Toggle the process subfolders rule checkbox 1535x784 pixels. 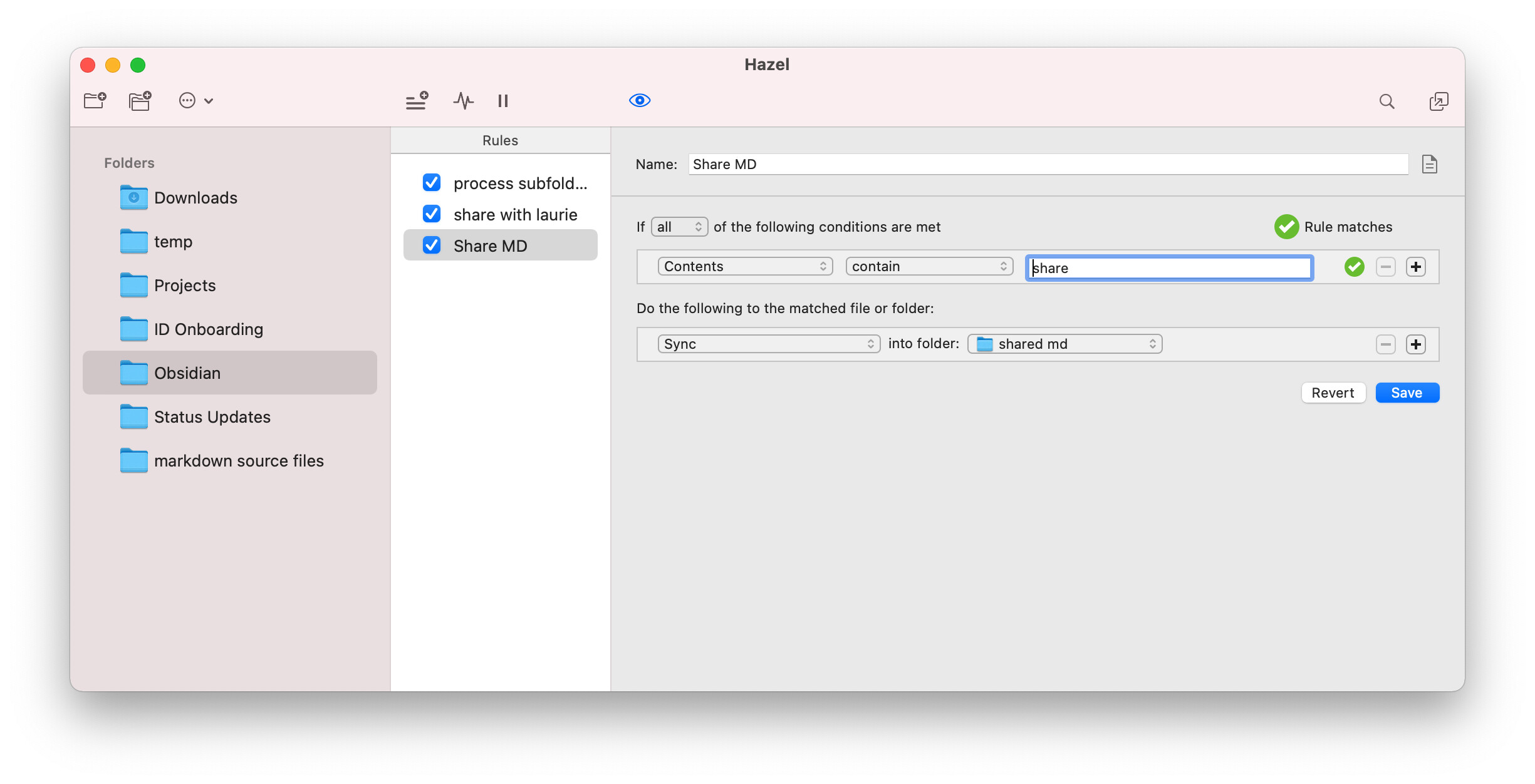432,182
